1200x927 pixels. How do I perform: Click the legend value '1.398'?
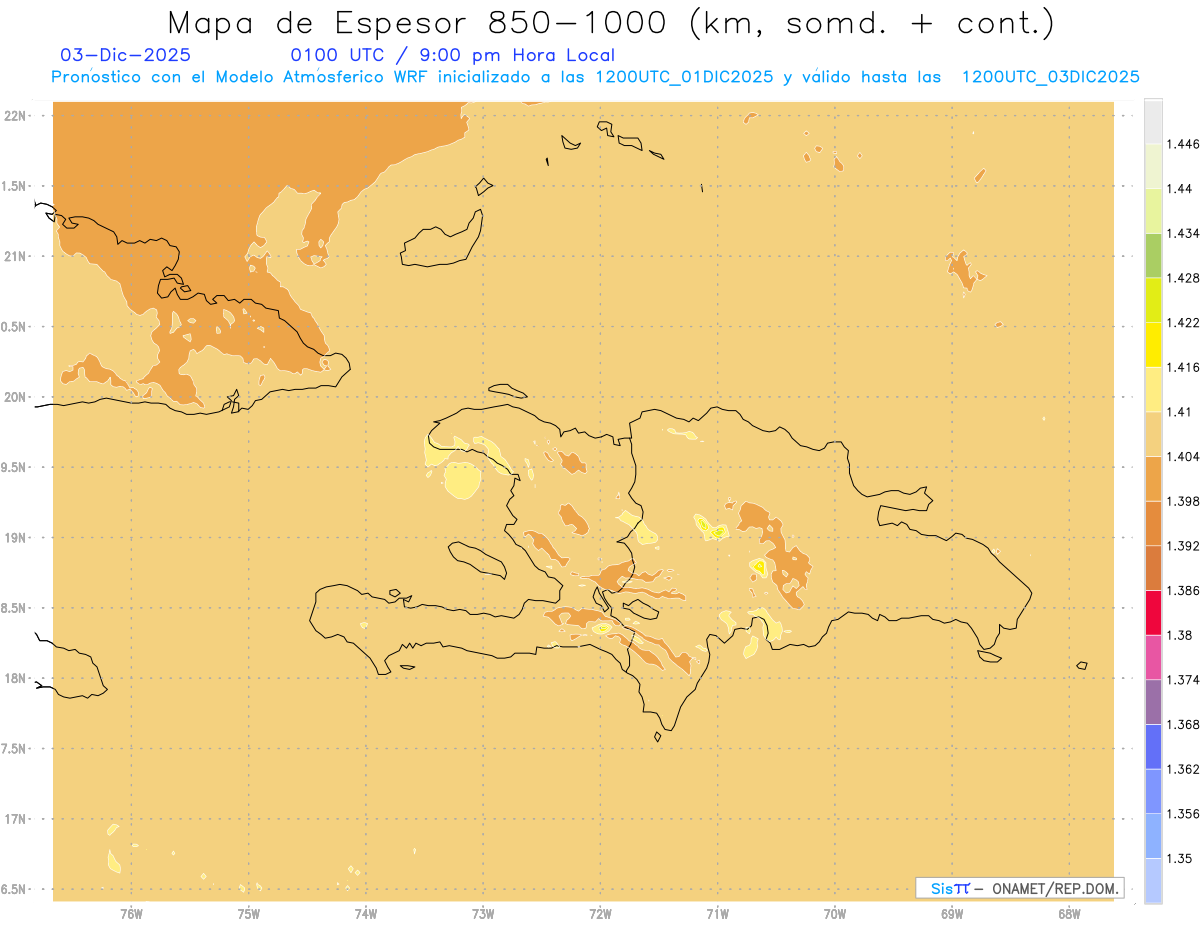[x=1183, y=501]
